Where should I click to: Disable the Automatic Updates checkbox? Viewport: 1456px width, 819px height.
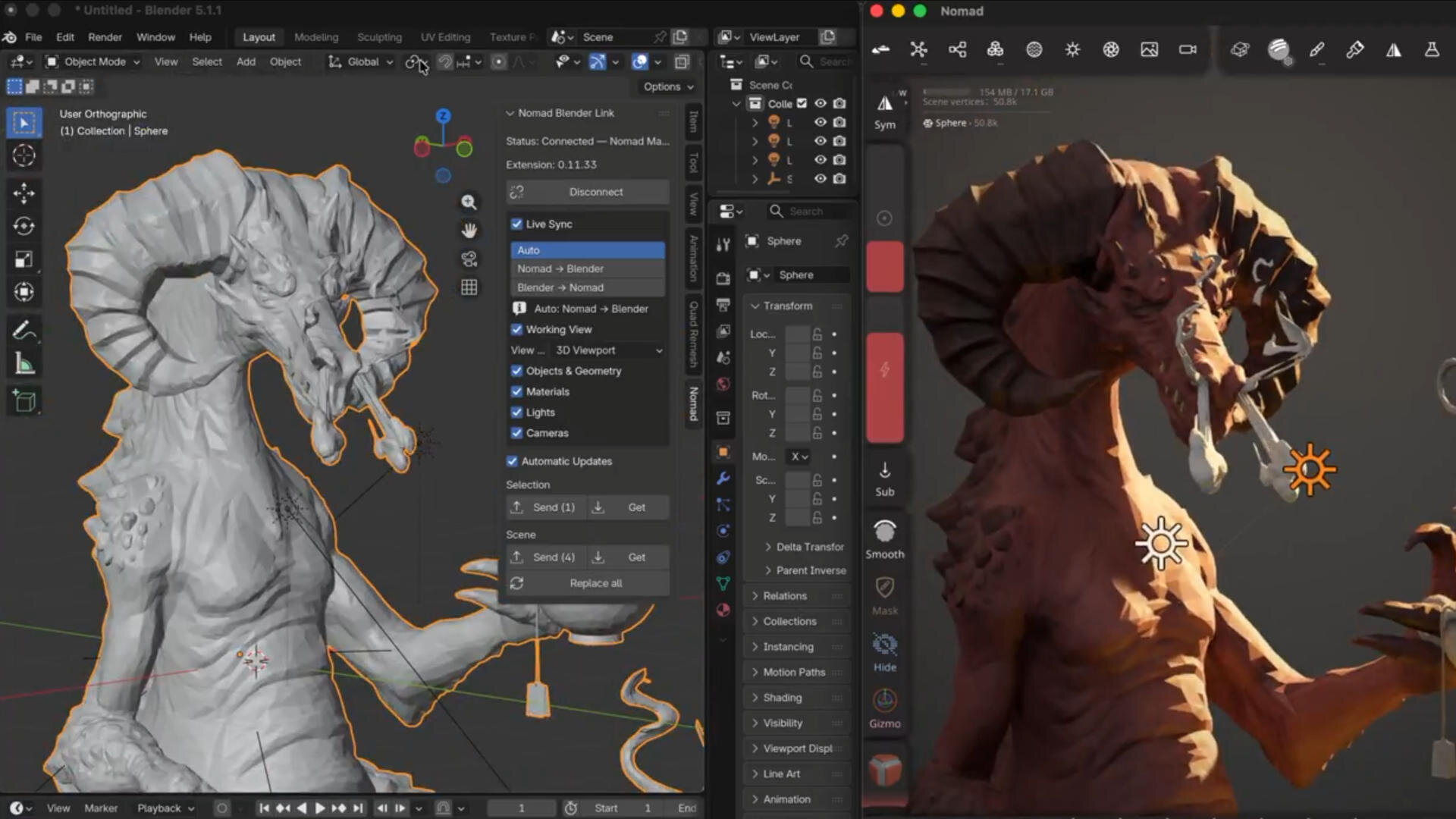(512, 461)
